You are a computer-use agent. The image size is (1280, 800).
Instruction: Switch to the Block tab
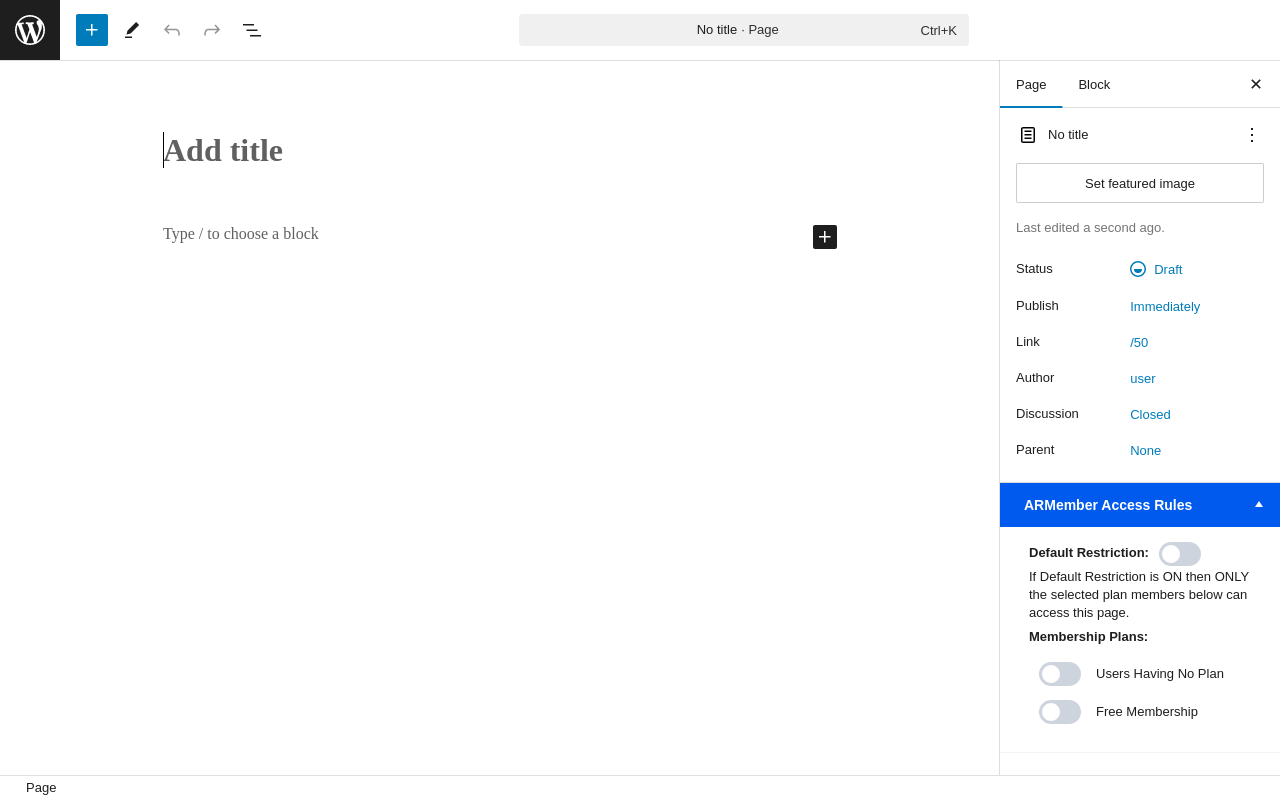pyautogui.click(x=1094, y=84)
